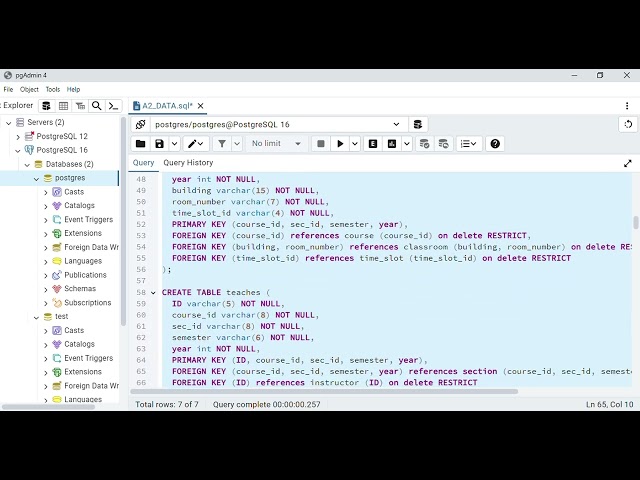Select Event Triggers under postgres database
This screenshot has width=640, height=480.
(x=88, y=219)
